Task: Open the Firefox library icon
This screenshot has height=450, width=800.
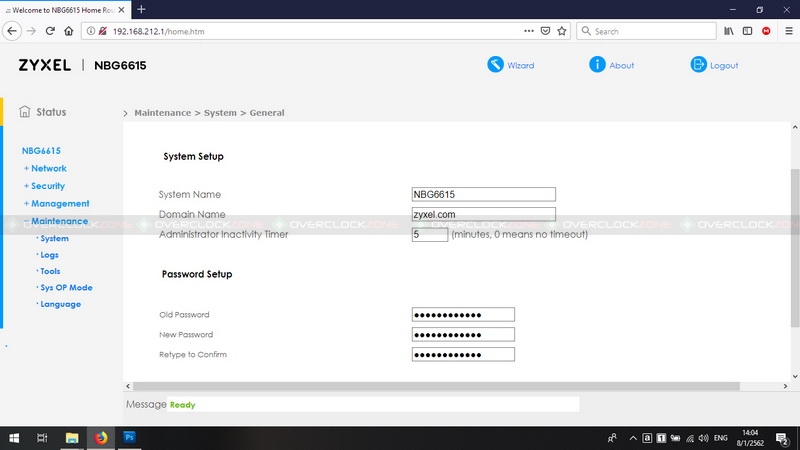Action: (729, 31)
